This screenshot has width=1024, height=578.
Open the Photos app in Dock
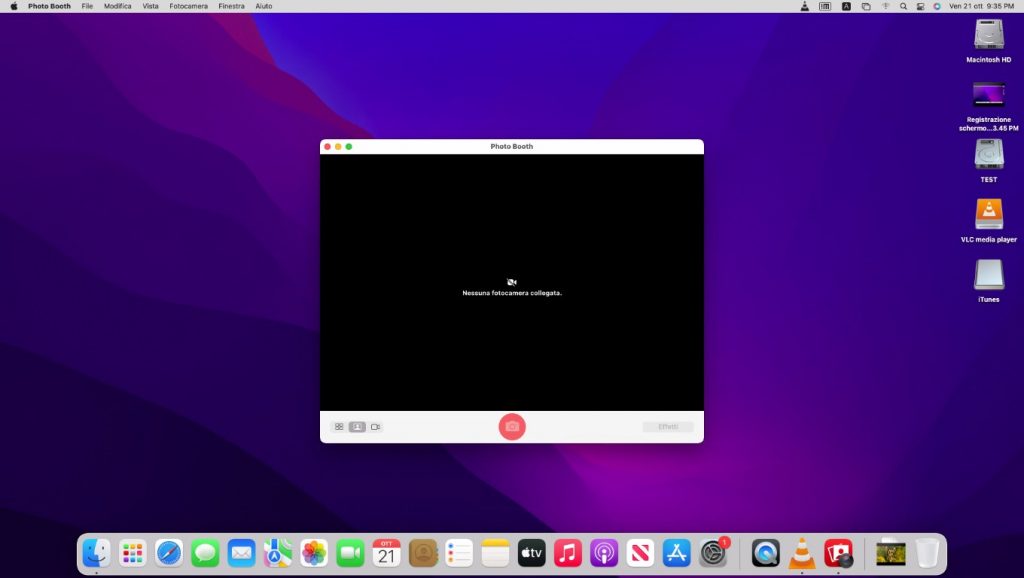[314, 553]
